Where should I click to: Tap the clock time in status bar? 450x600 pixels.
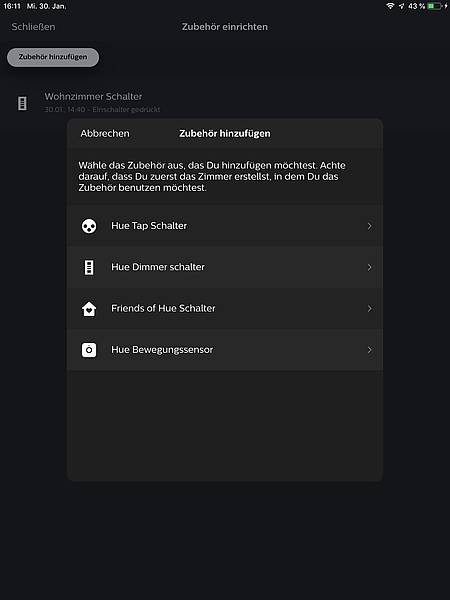point(12,6)
